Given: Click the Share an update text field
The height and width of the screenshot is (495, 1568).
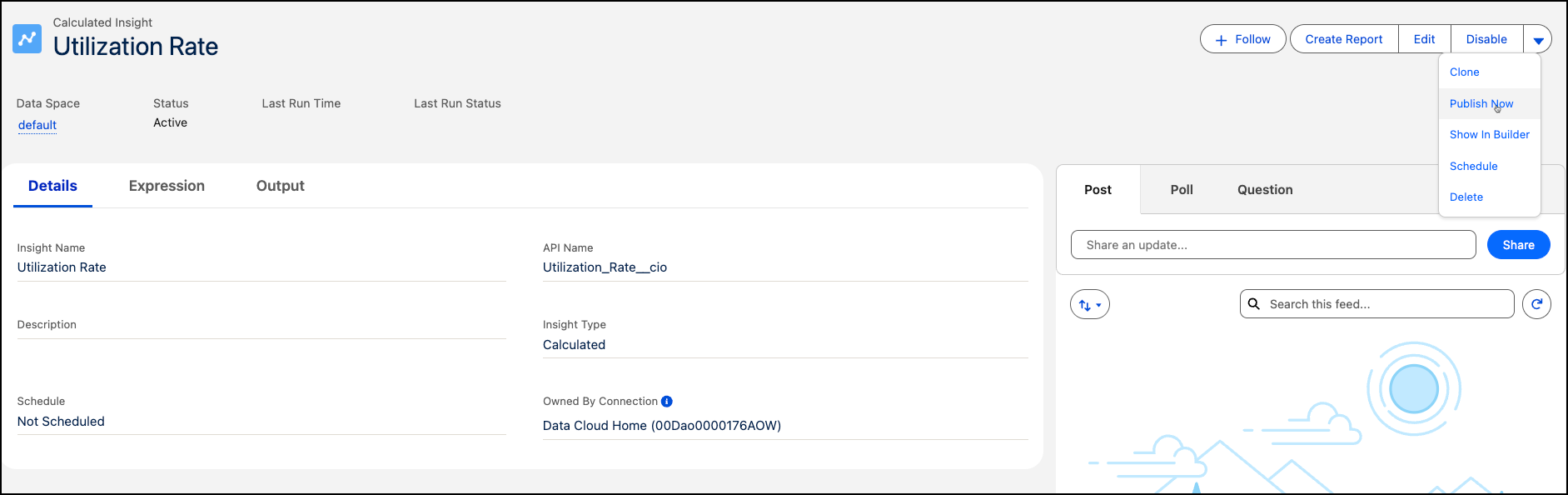Looking at the screenshot, I should (x=1272, y=245).
